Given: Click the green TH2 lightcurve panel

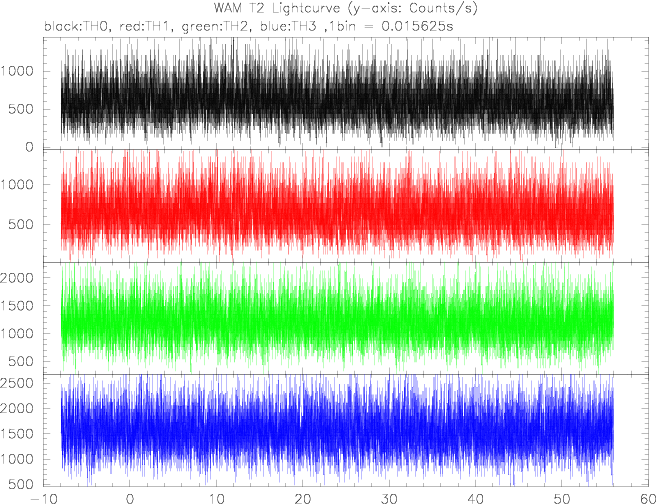Looking at the screenshot, I should point(347,318).
